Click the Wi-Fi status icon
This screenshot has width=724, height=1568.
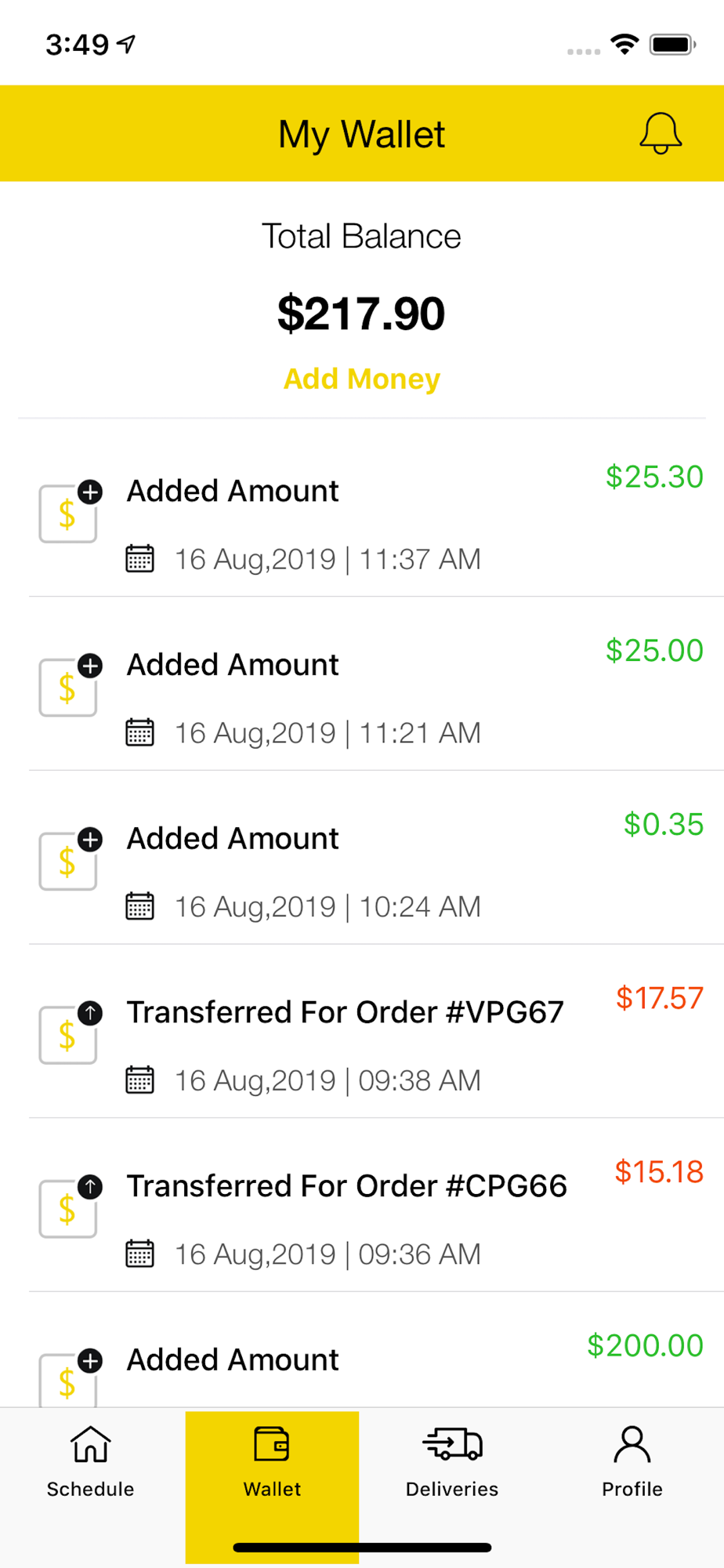[x=624, y=44]
